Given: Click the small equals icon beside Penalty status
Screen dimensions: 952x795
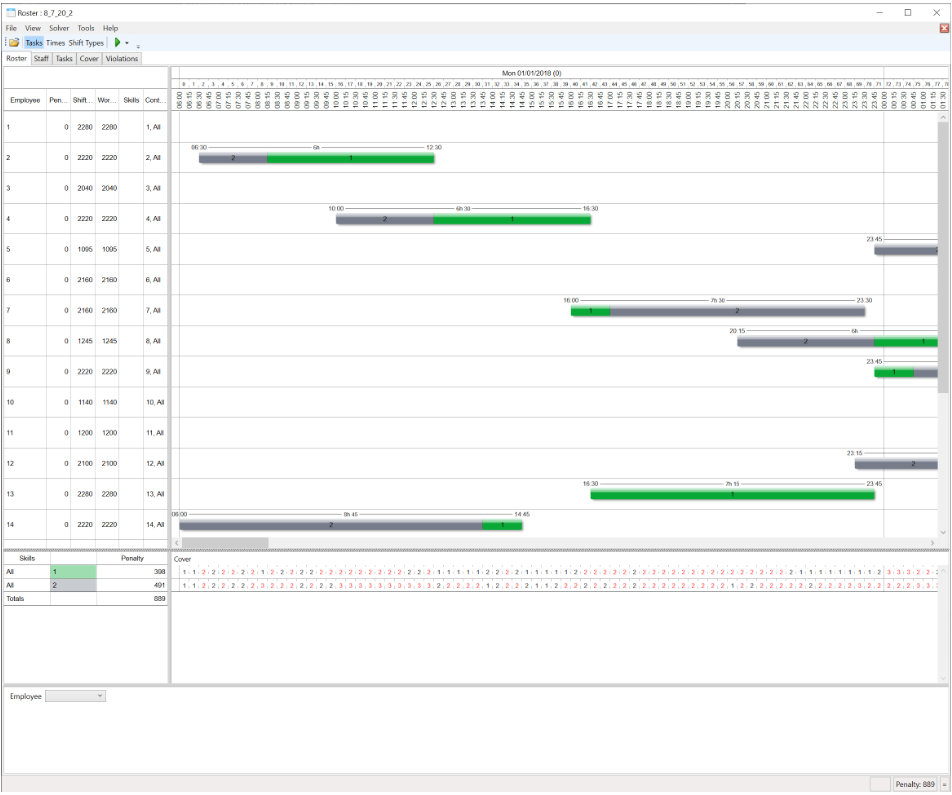Looking at the screenshot, I should point(945,785).
